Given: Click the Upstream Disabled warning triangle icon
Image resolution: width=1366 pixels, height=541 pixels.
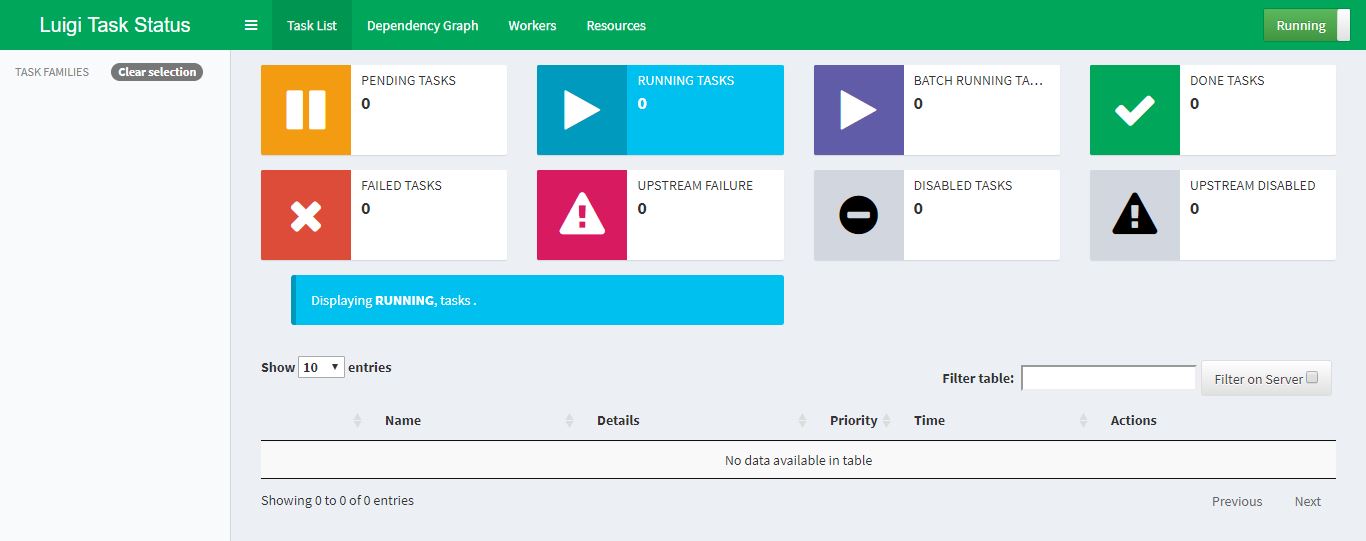Looking at the screenshot, I should point(1135,215).
